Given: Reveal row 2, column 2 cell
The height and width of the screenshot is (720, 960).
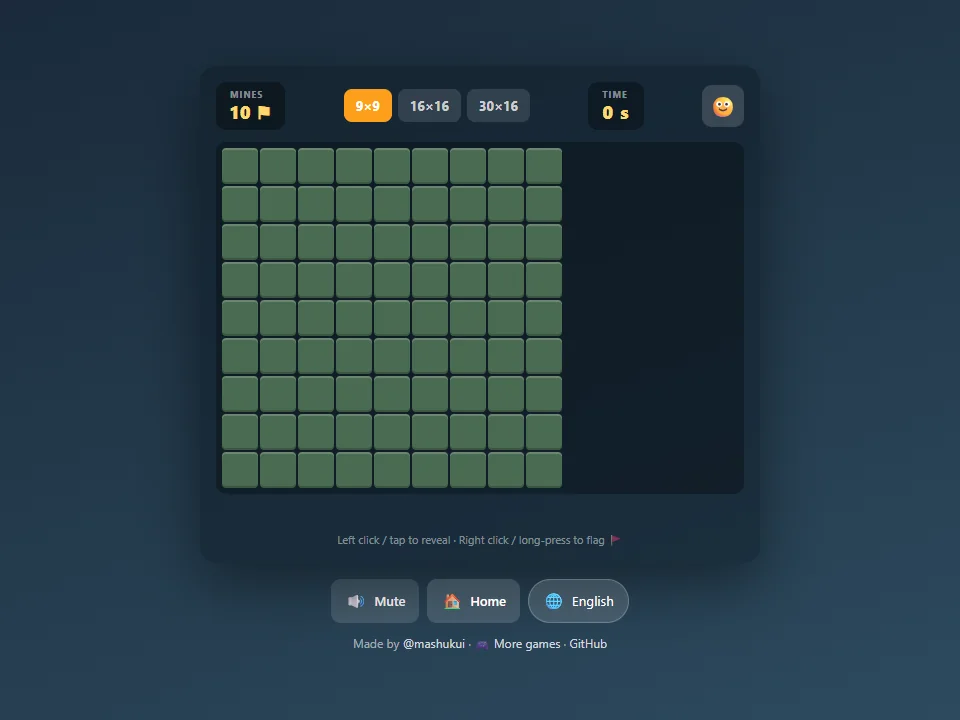Looking at the screenshot, I should tap(278, 204).
